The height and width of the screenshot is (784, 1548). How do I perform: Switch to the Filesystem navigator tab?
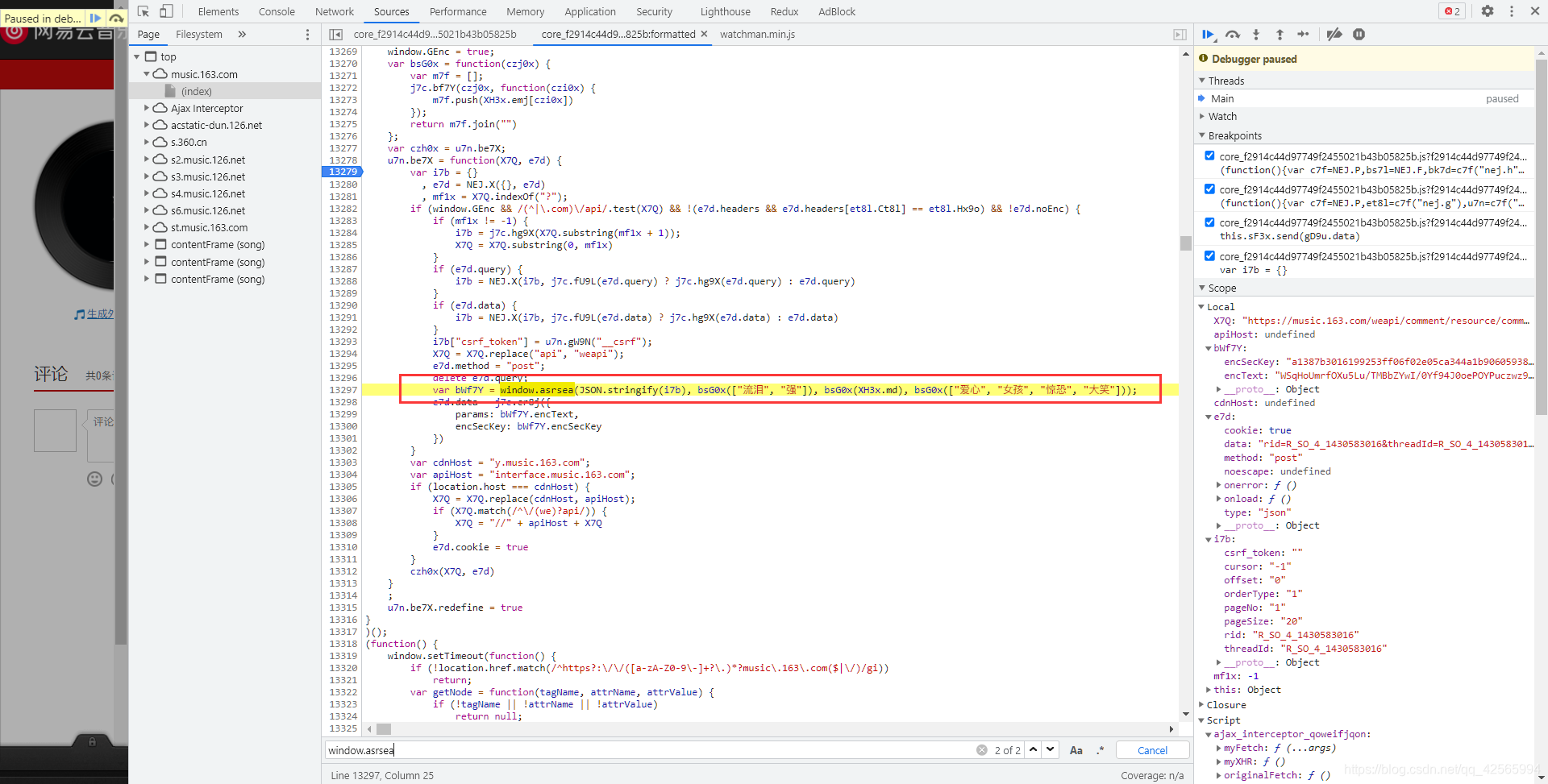click(x=199, y=34)
